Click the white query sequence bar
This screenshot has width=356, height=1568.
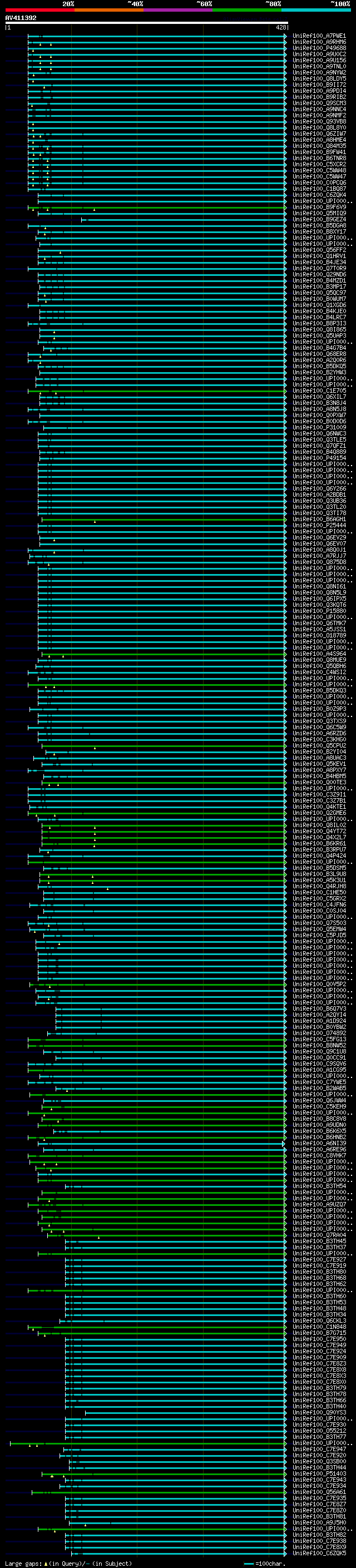[x=147, y=23]
